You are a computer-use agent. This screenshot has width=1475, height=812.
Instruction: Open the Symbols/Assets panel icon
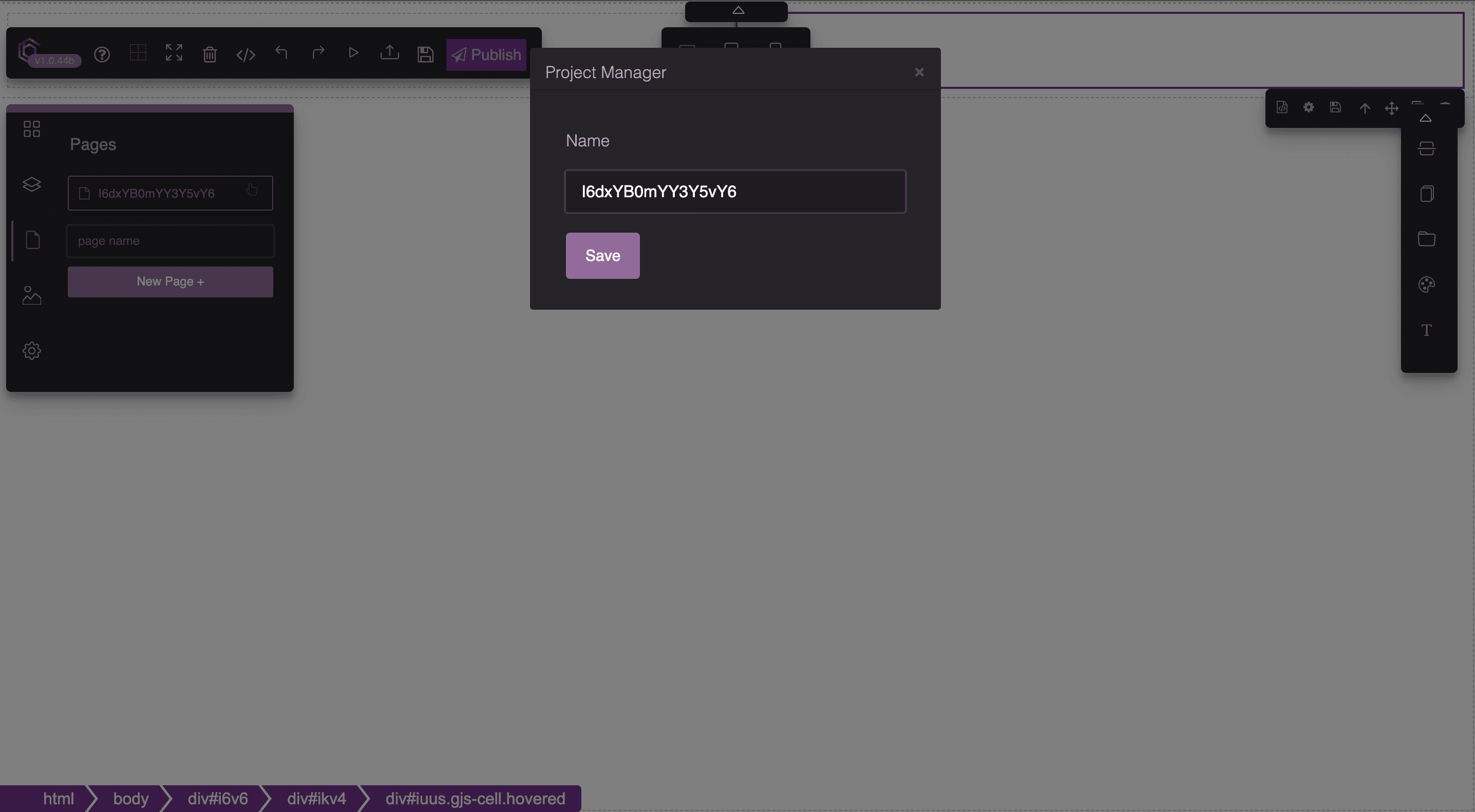click(x=31, y=294)
